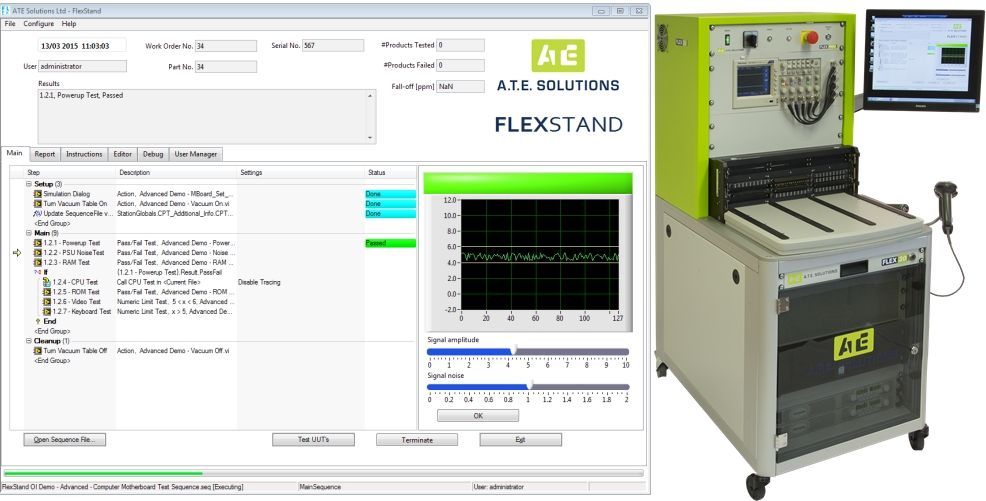Start testing with Test UUT's button
This screenshot has width=986, height=501.
[x=313, y=439]
